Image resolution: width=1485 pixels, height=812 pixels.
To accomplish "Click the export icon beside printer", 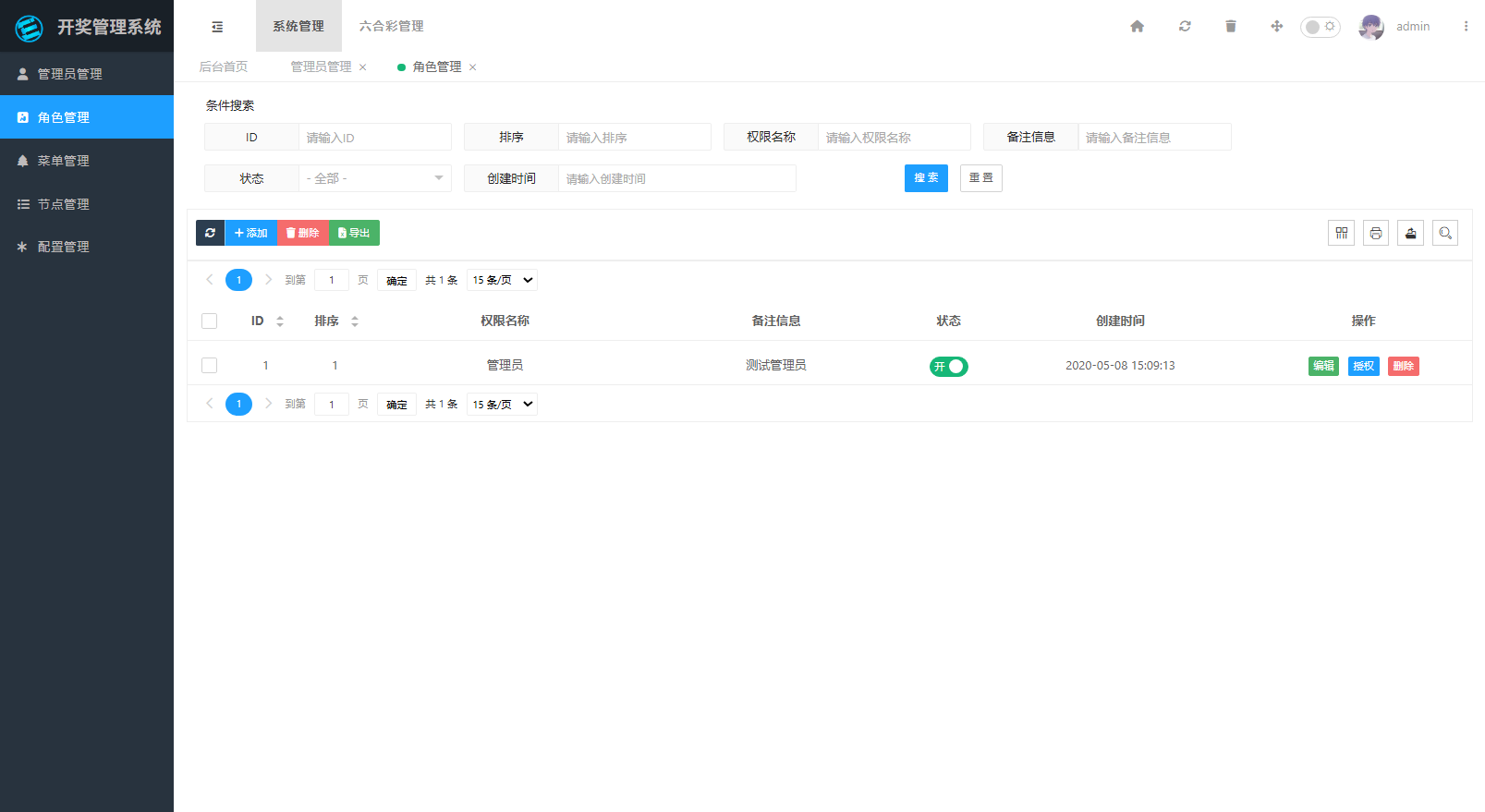I will [x=1410, y=233].
